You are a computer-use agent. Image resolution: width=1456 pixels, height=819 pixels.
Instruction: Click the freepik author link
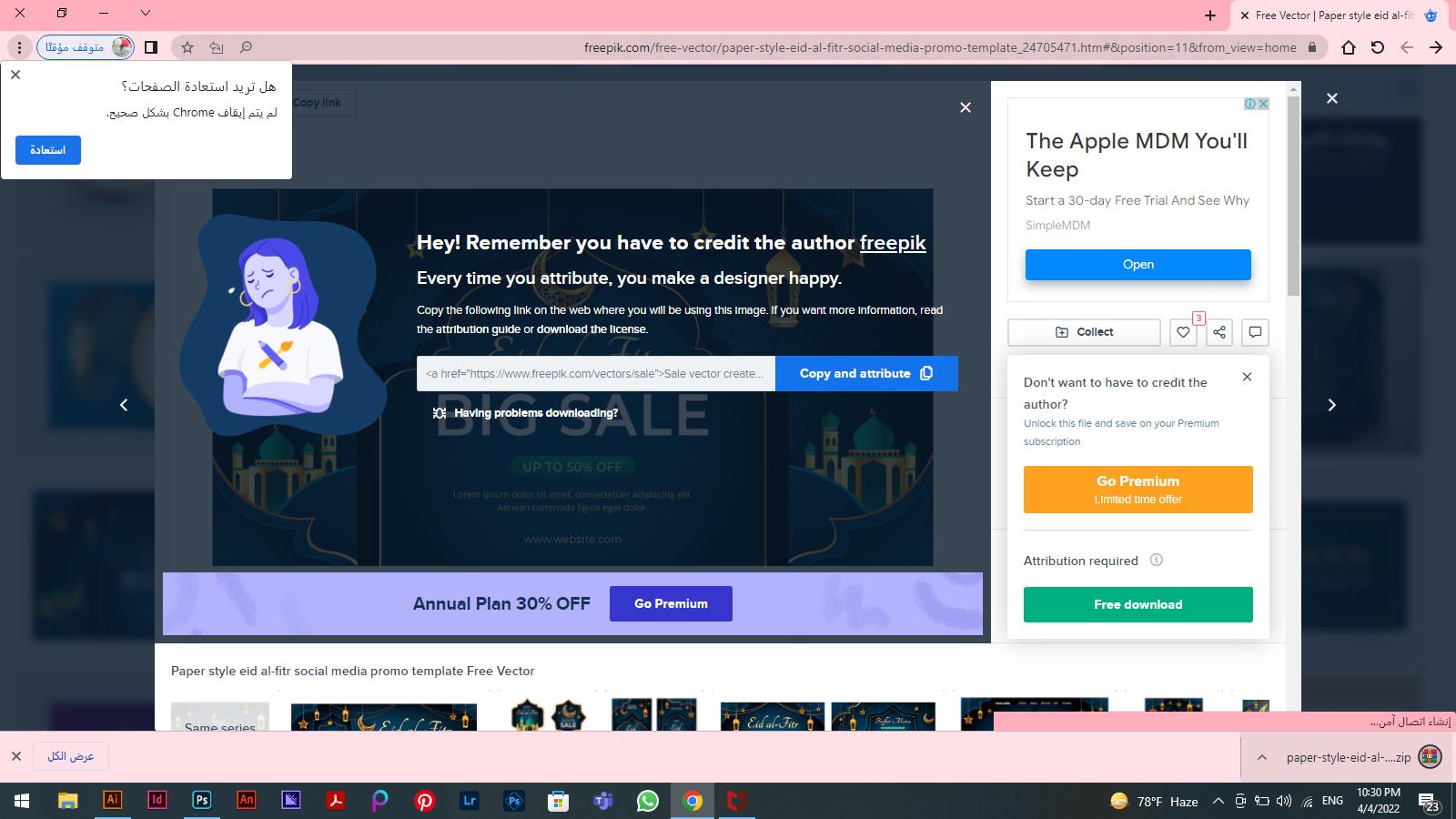pos(892,243)
